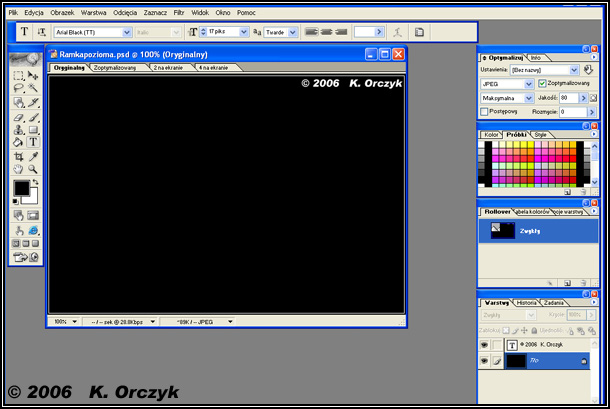Toggle the Zoptymalizowany checkbox

[542, 83]
